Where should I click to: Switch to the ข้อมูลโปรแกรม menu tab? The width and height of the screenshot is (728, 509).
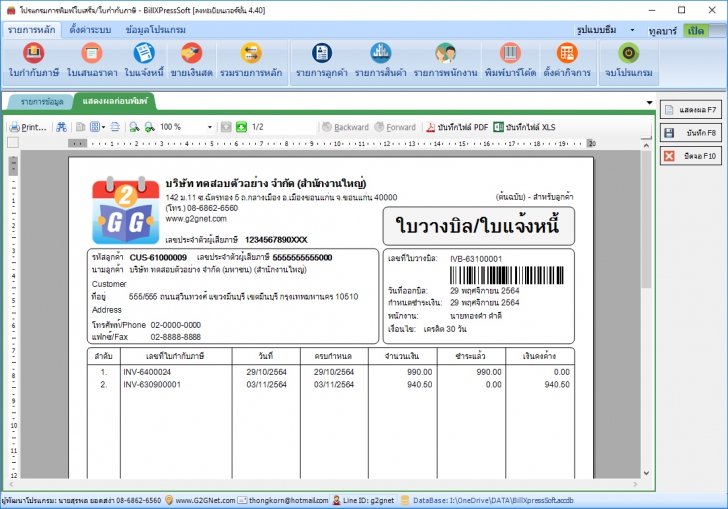tap(156, 30)
